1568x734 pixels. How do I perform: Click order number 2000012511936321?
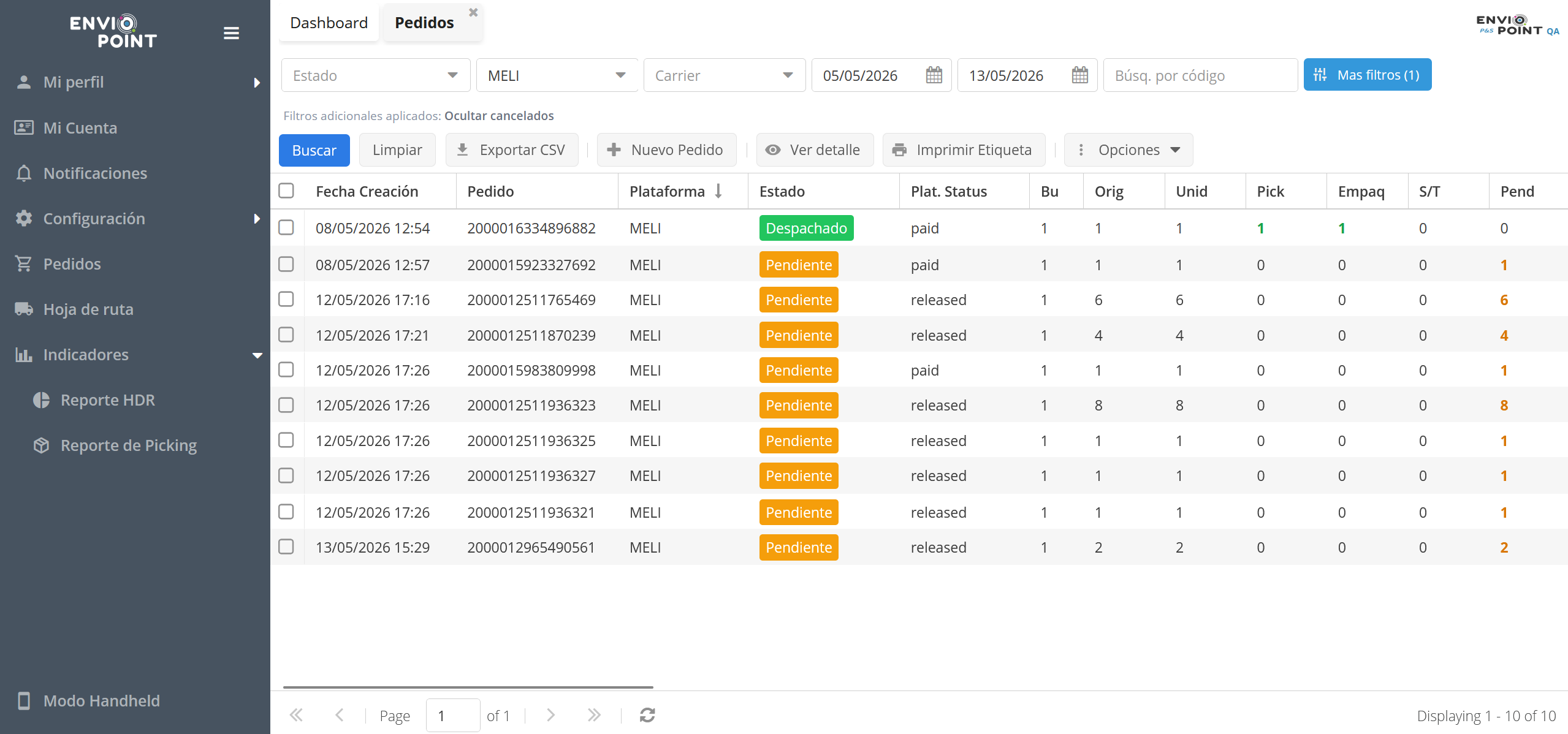pyautogui.click(x=531, y=512)
